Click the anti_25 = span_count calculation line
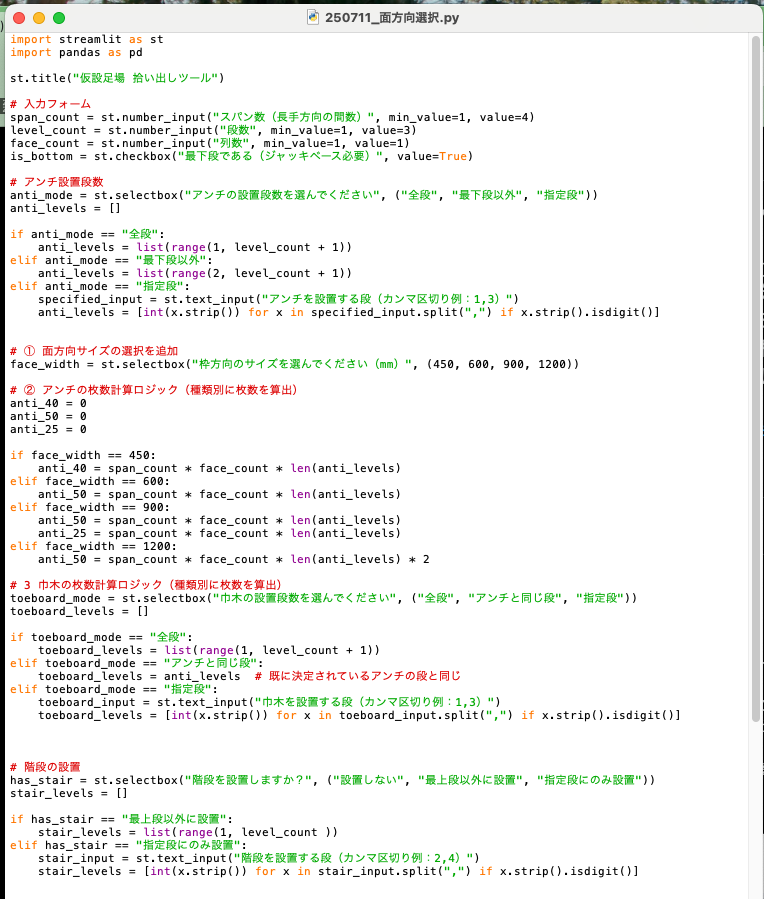The height and width of the screenshot is (899, 764). pyautogui.click(x=220, y=534)
